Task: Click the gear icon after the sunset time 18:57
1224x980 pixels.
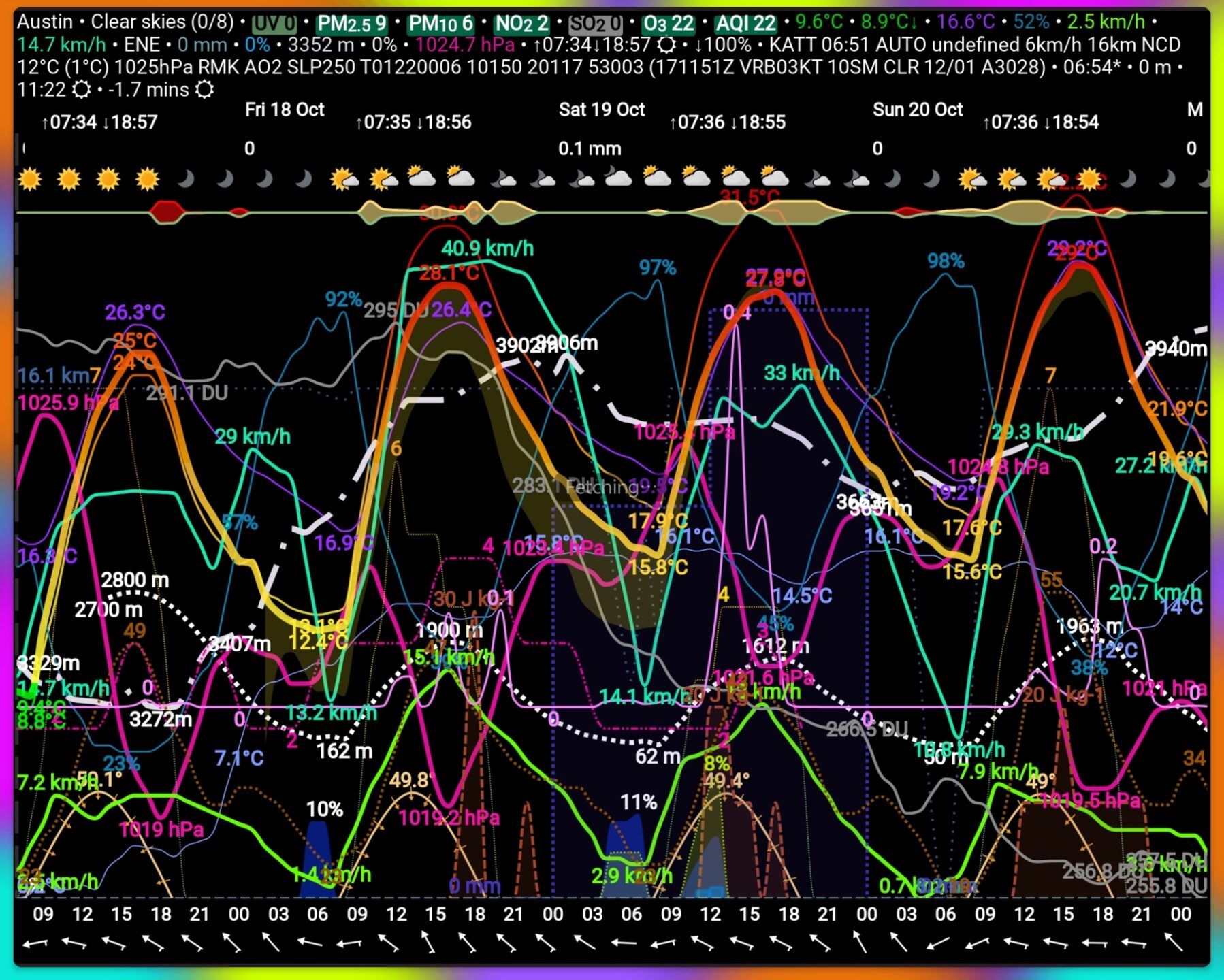Action: (x=666, y=45)
